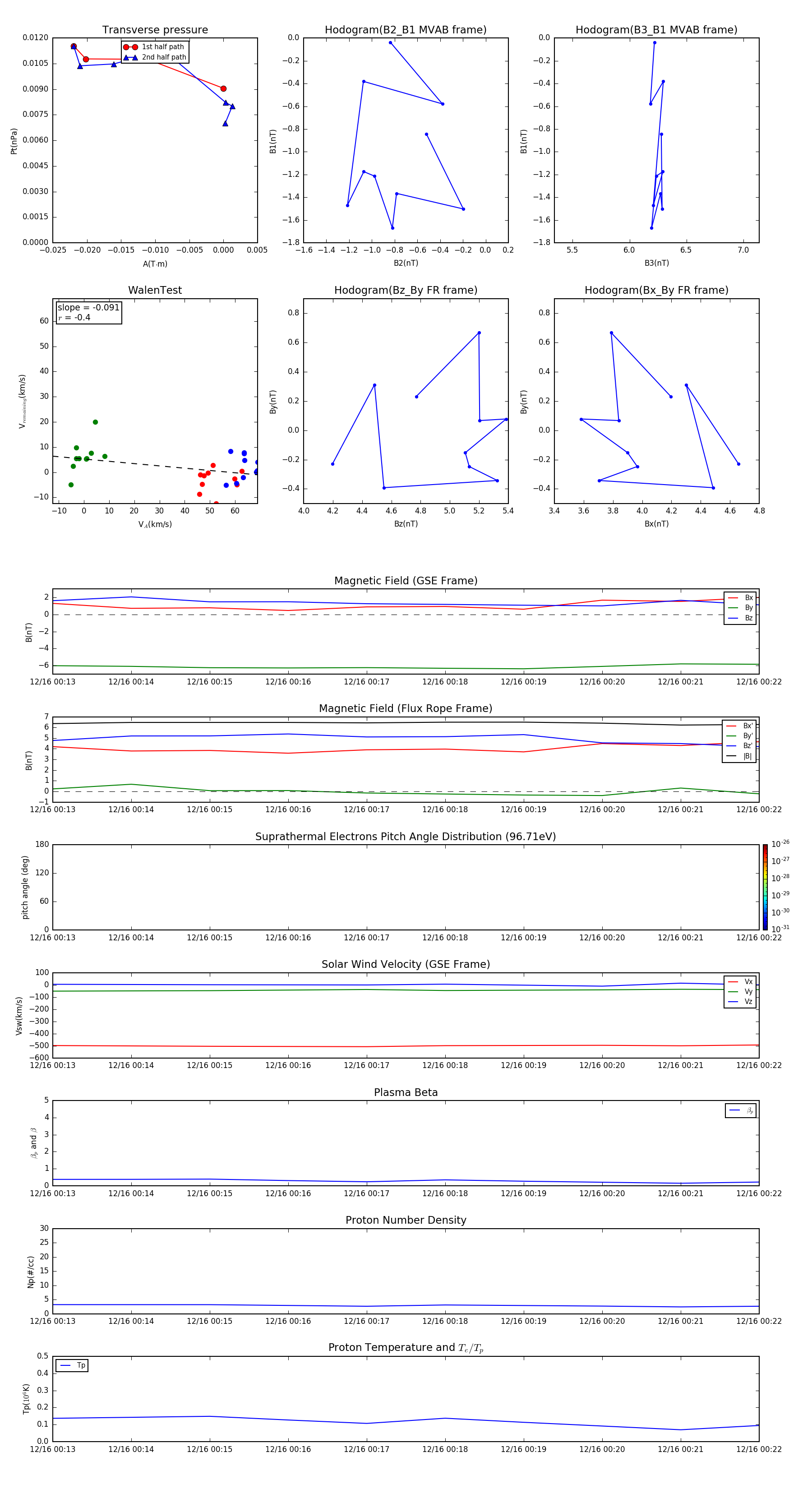Click the 'A(T·m)' x-axis label
Image resolution: width=812 pixels, height=1489 pixels.
point(155,264)
